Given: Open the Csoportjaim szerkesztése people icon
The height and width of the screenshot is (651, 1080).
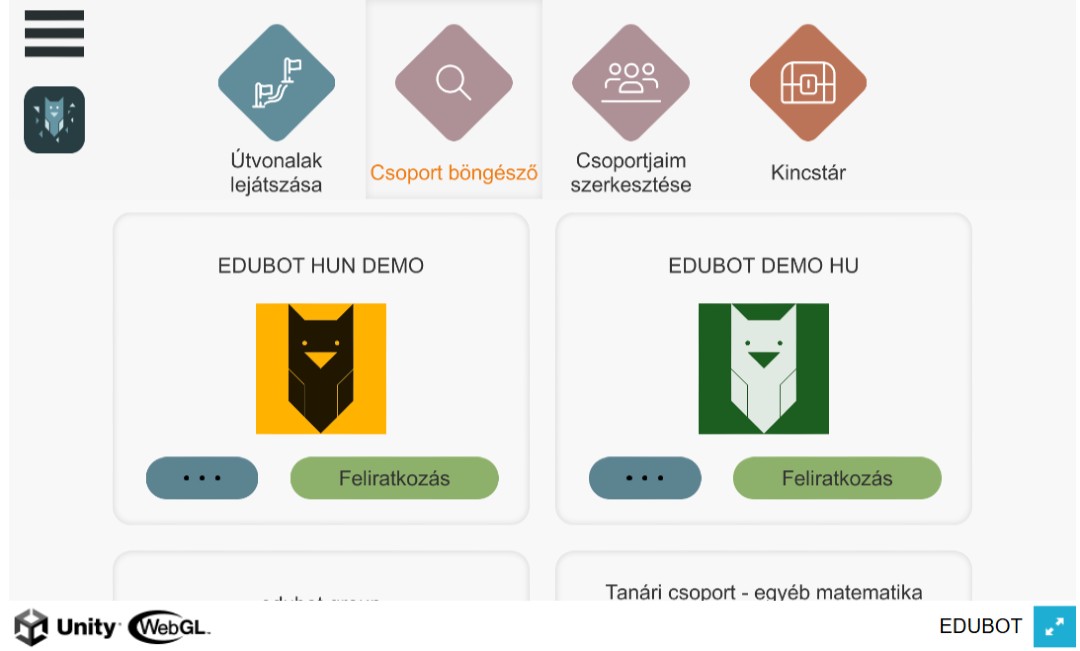Looking at the screenshot, I should click(631, 83).
